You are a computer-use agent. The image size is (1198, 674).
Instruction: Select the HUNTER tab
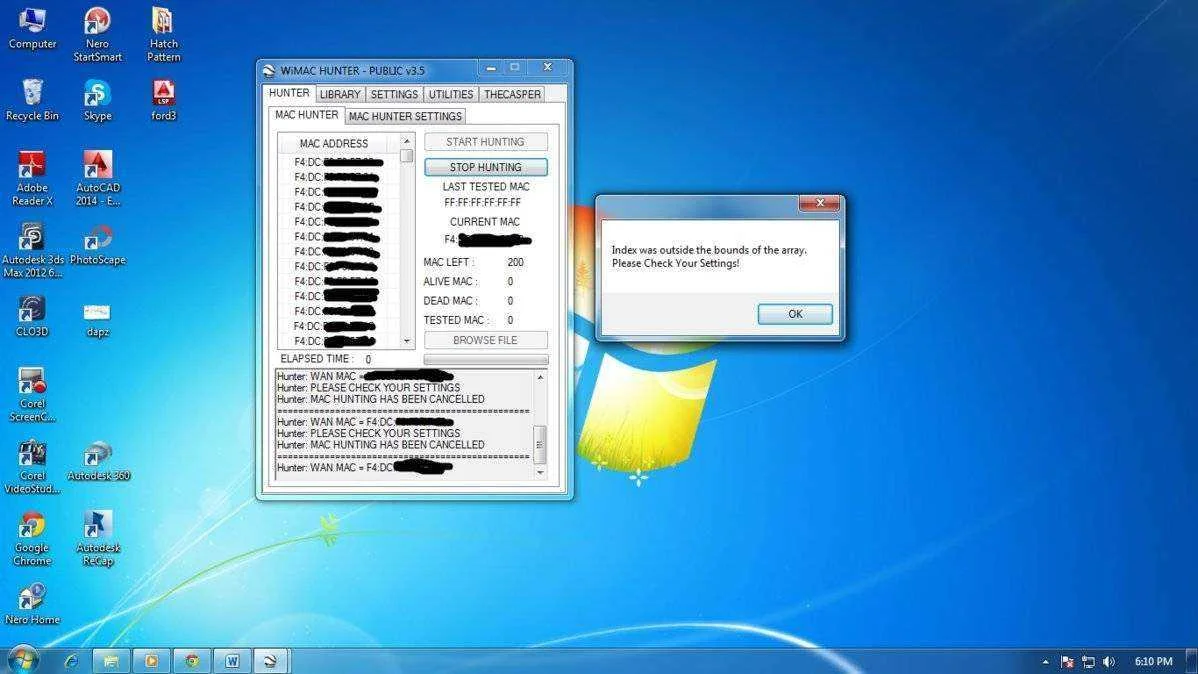tap(289, 93)
